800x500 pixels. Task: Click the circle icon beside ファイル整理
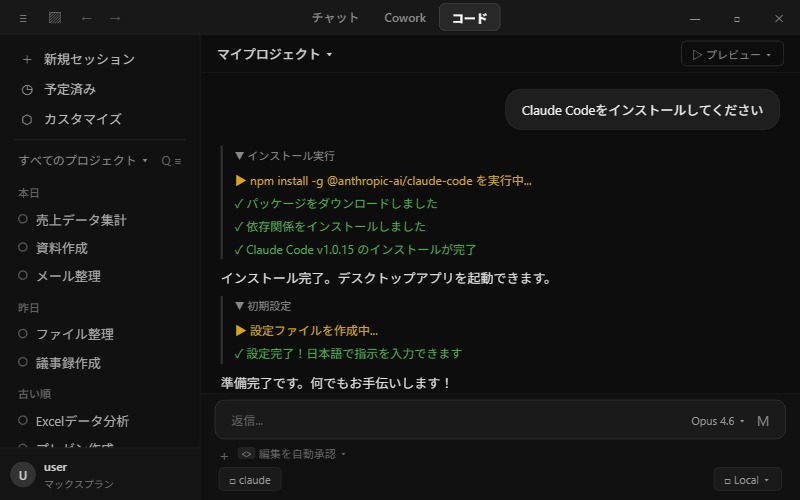pos(23,333)
